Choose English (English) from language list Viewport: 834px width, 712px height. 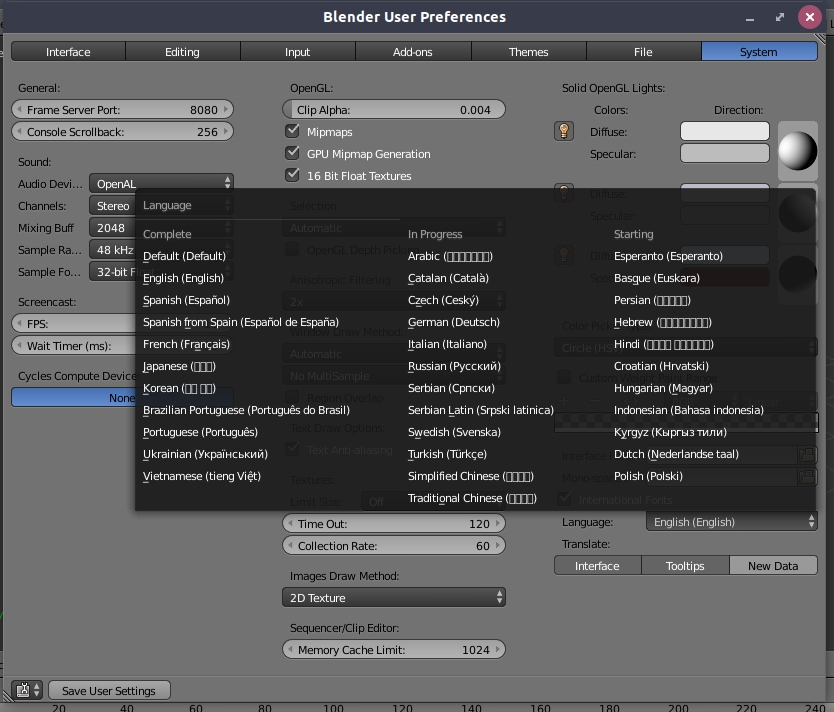184,278
